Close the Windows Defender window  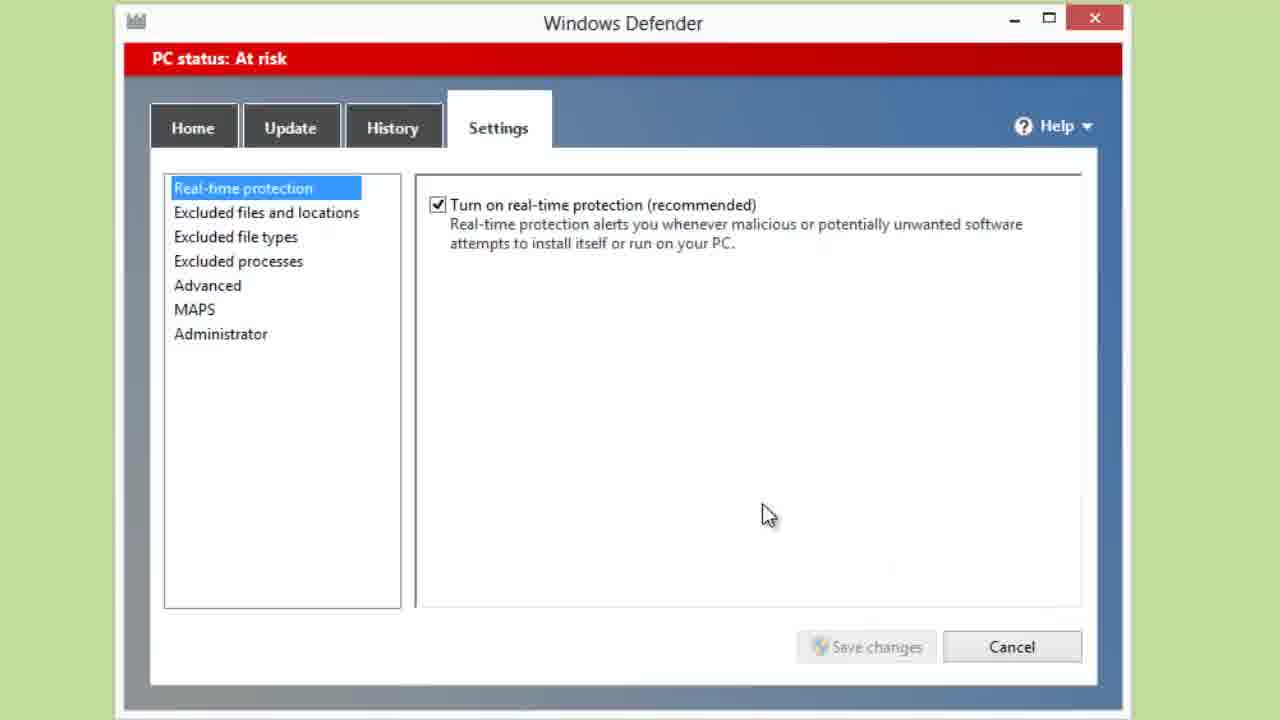(1095, 18)
